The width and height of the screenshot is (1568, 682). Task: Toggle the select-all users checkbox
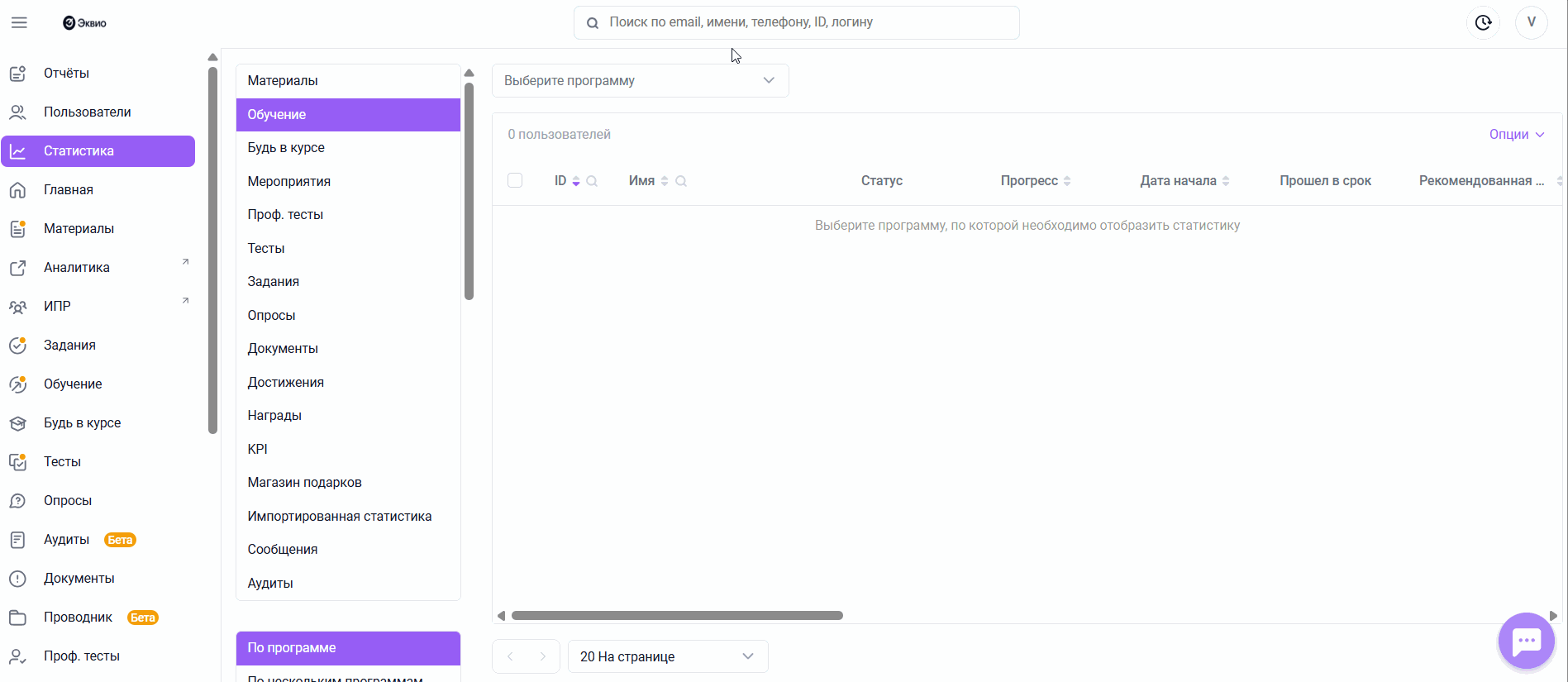515,180
